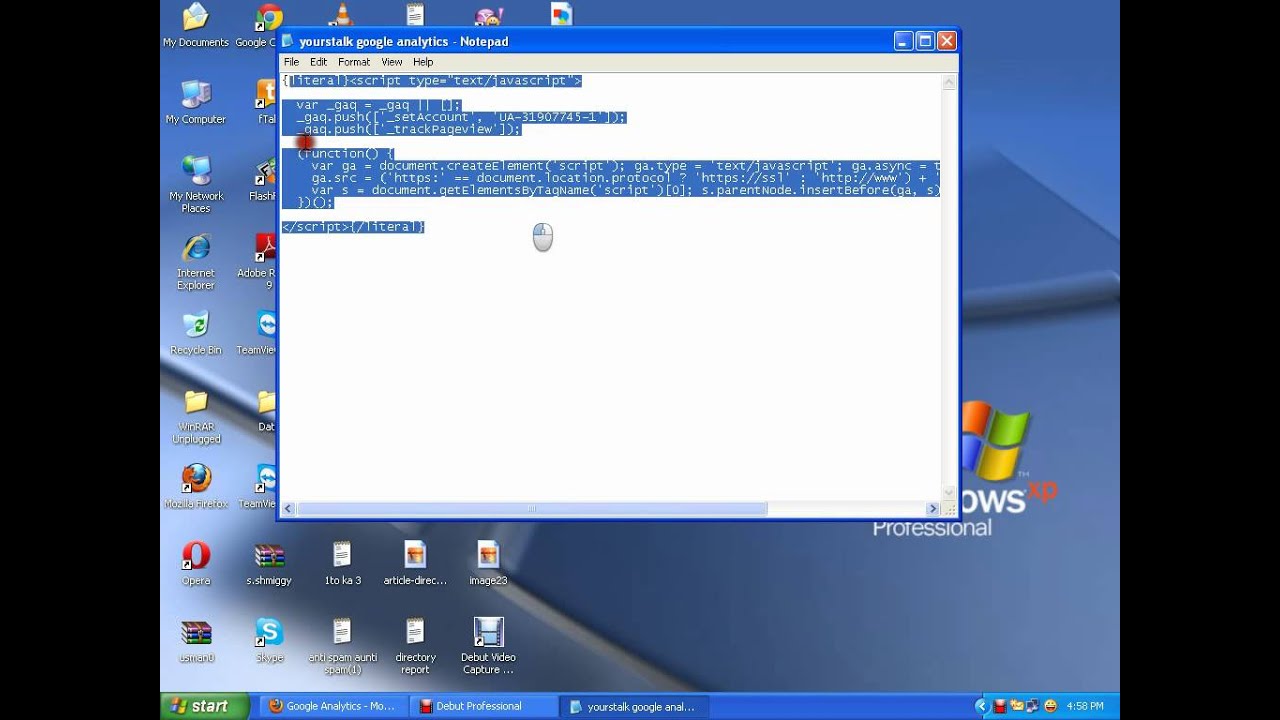Click the Notepad title bar icon
The image size is (1280, 720).
[288, 41]
